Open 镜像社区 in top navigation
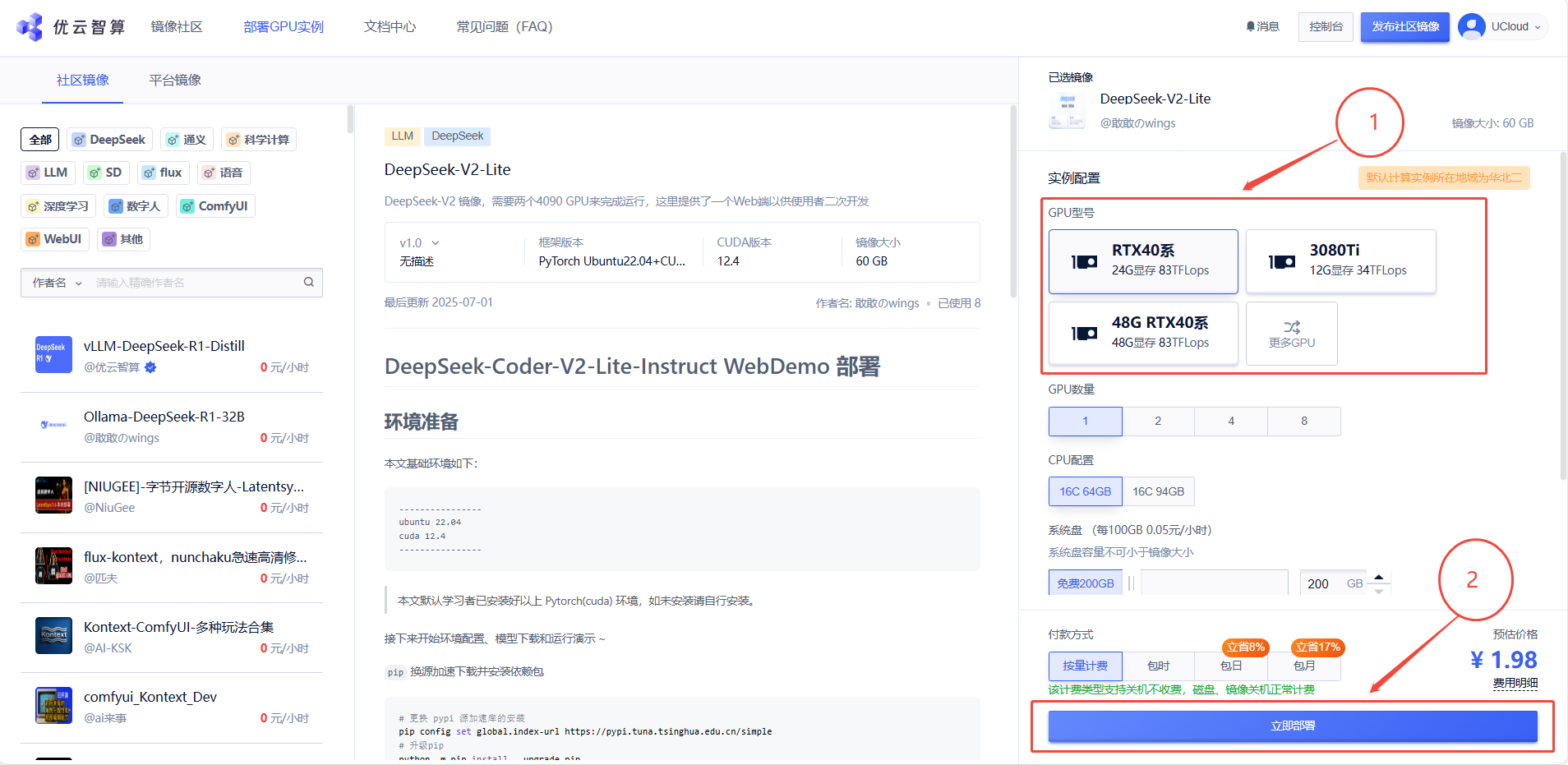Screen dimensions: 1568x765 pos(177,27)
